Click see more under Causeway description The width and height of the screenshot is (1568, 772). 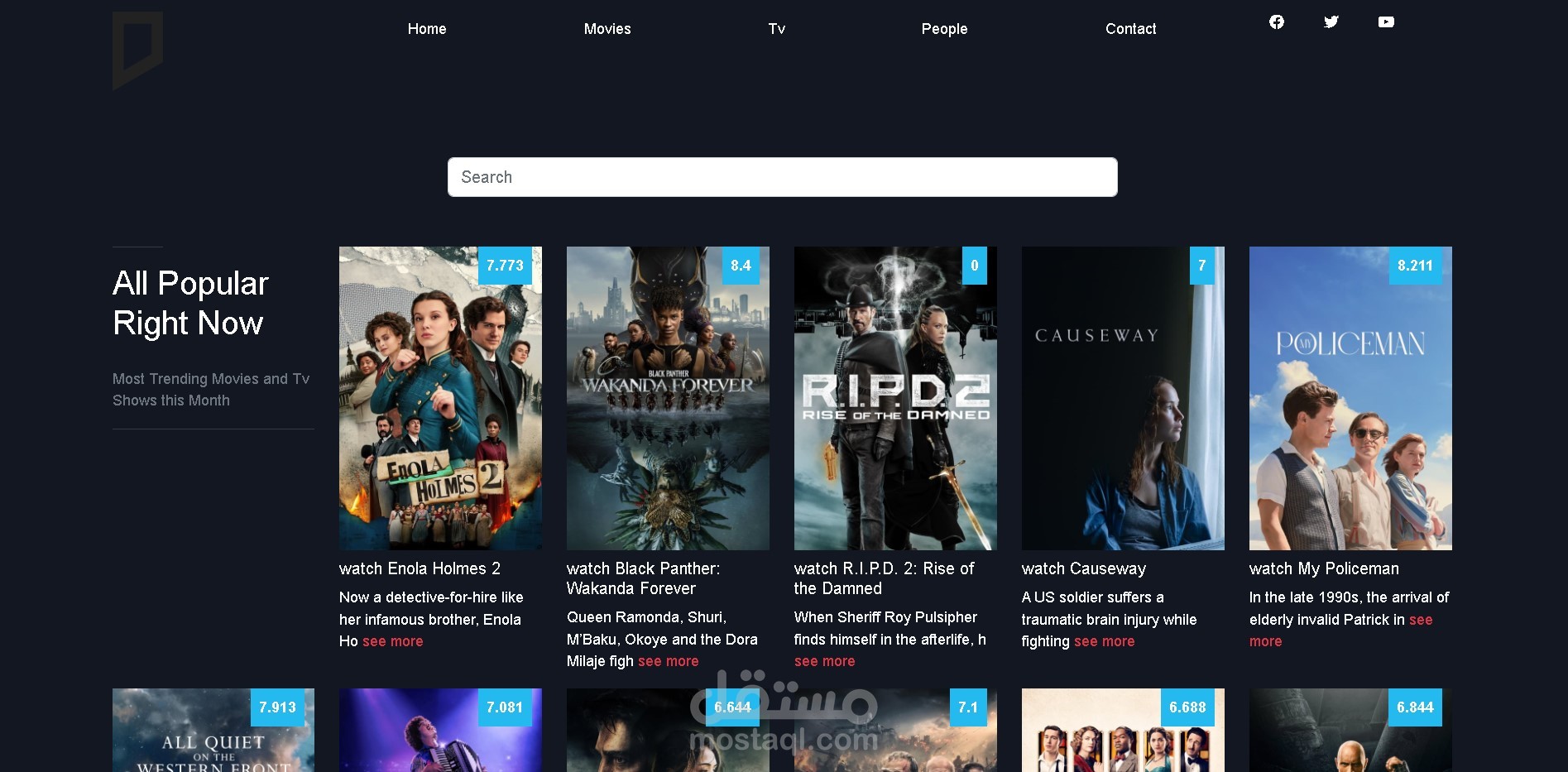tap(1104, 641)
